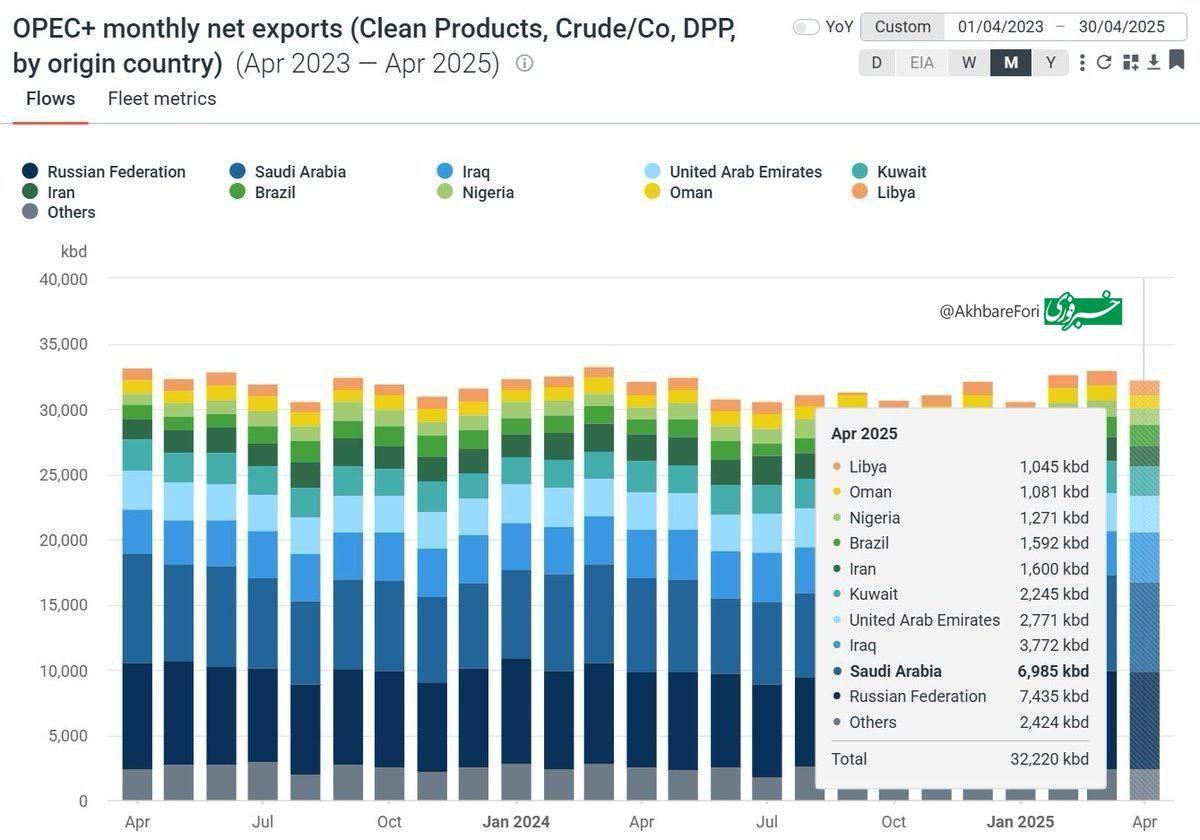Click tooltip row 'Oman 1,081 kbd'

tap(961, 492)
